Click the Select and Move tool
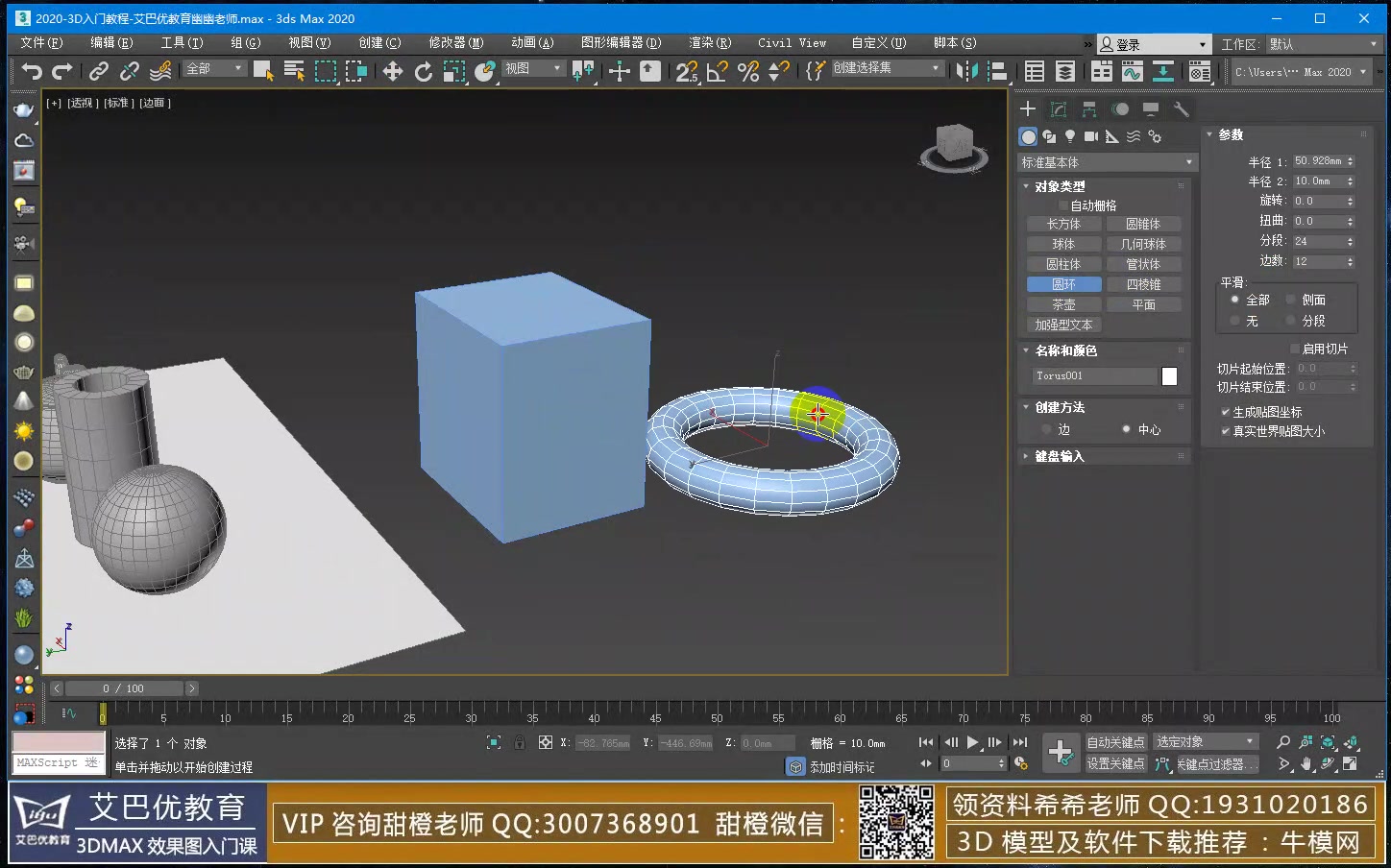1391x868 pixels. (392, 71)
